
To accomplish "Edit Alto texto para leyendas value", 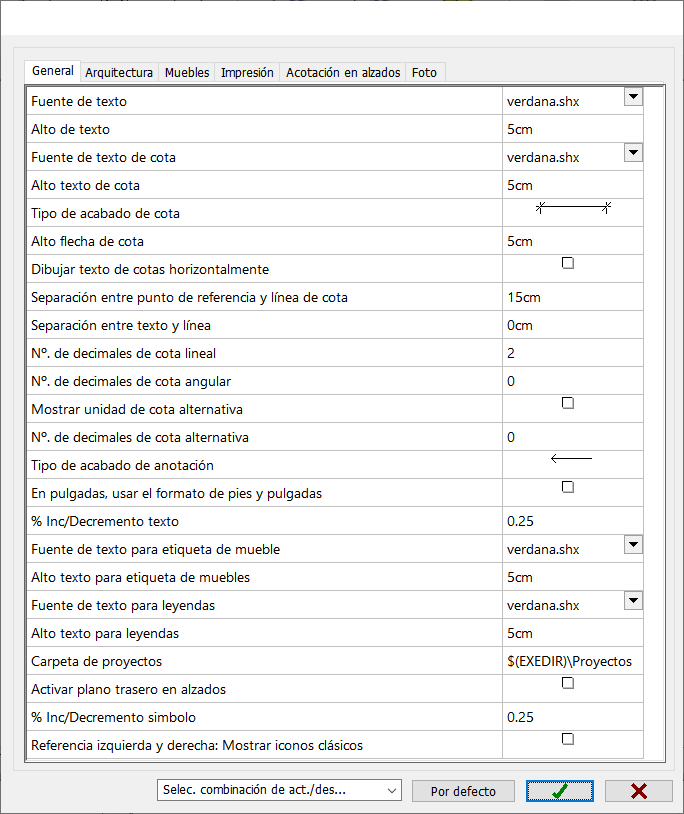I will (573, 633).
